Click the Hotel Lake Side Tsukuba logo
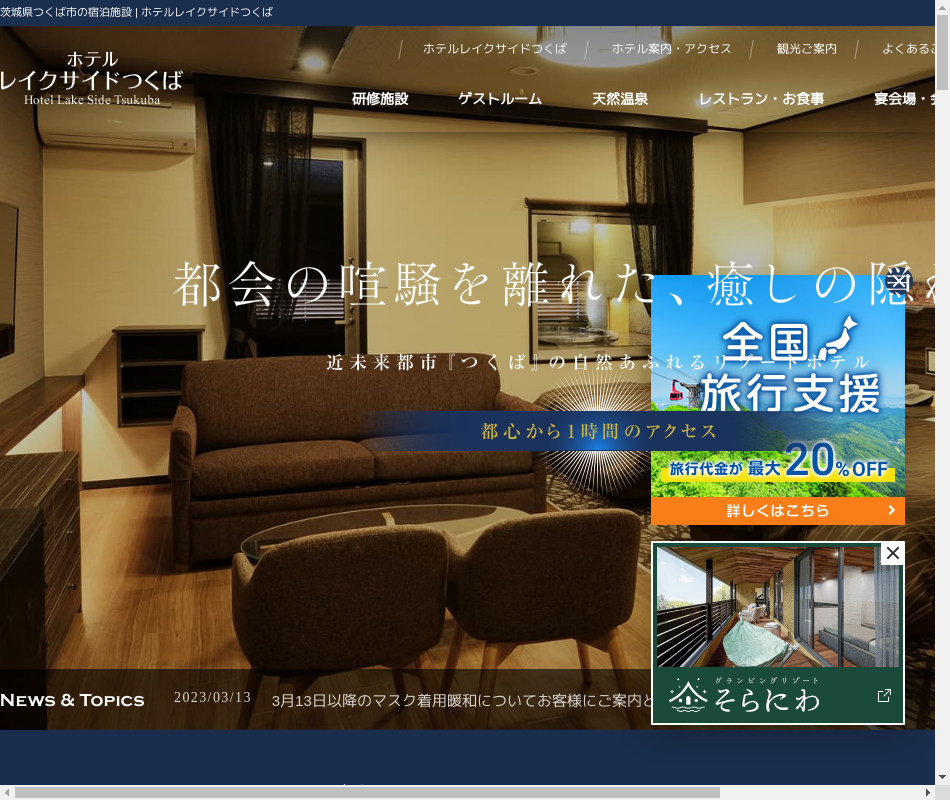 (x=92, y=78)
